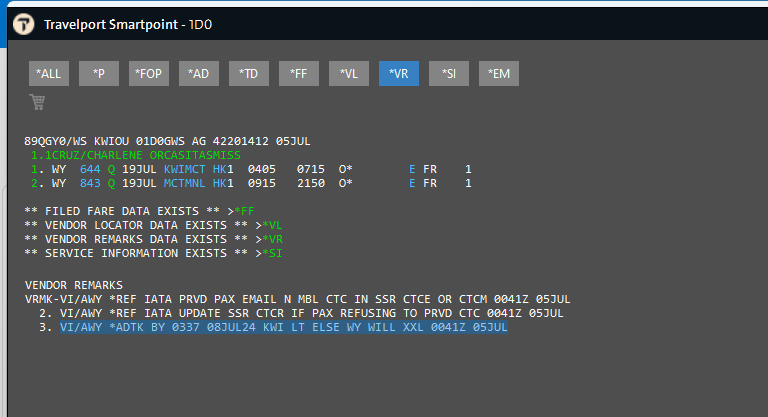Select the highlighted *VR button
The height and width of the screenshot is (417, 768).
pos(399,74)
